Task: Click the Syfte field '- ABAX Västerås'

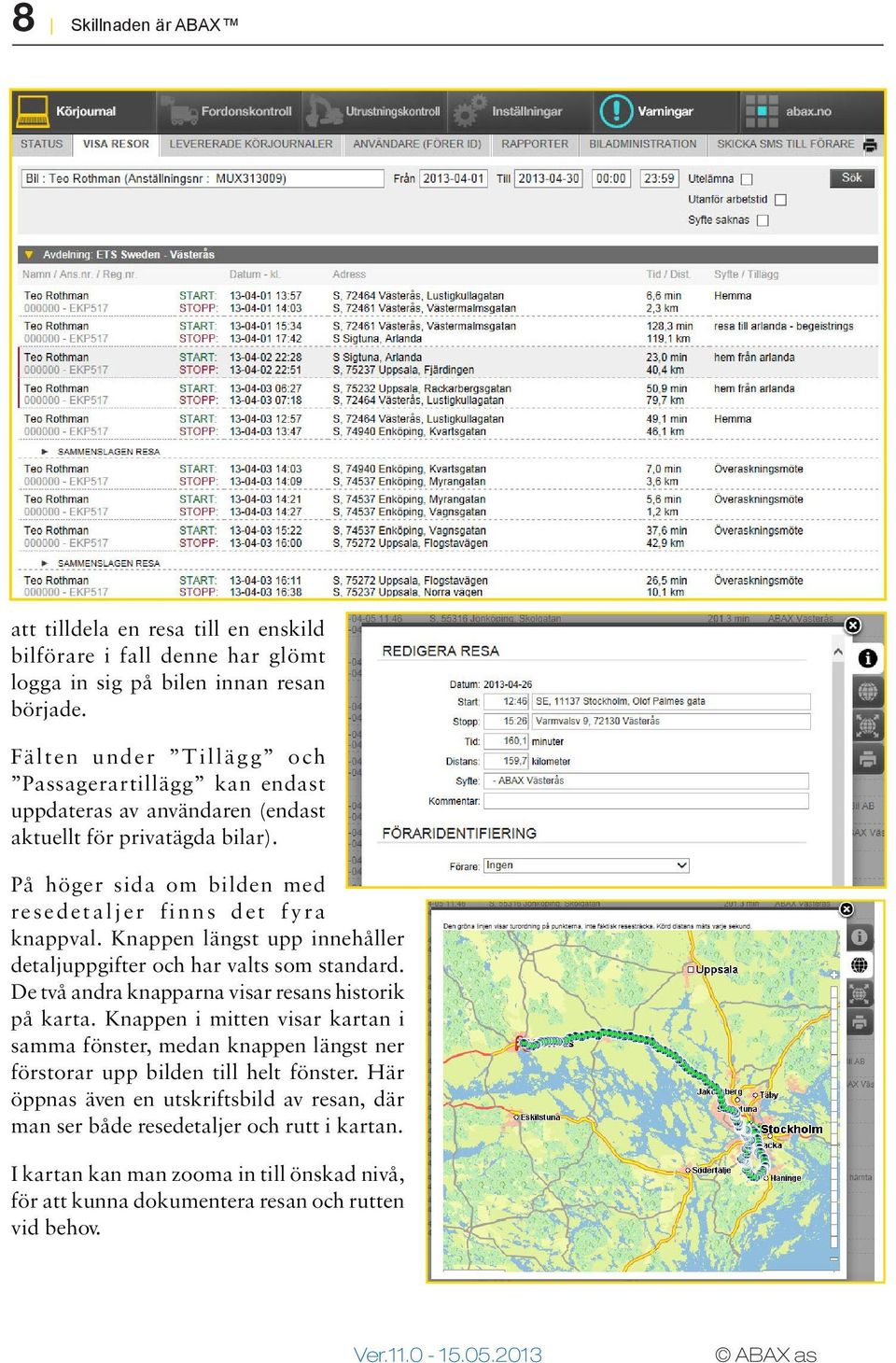Action: (645, 780)
